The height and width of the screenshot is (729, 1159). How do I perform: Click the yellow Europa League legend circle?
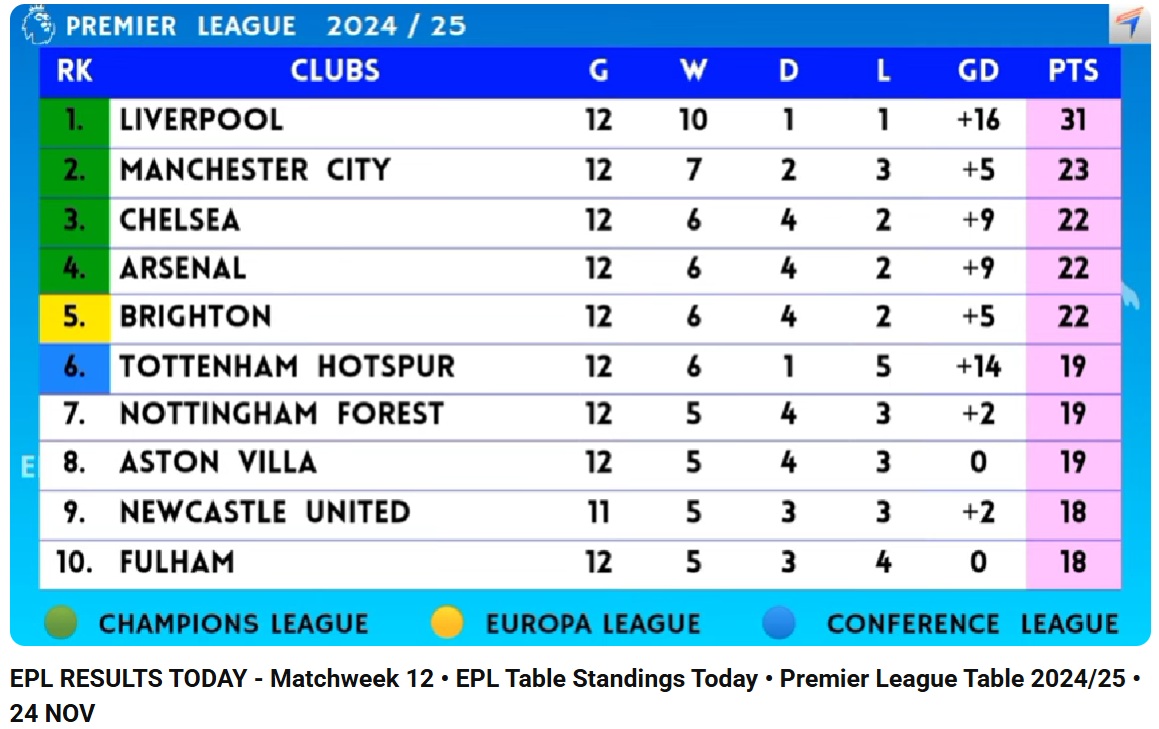[x=447, y=623]
